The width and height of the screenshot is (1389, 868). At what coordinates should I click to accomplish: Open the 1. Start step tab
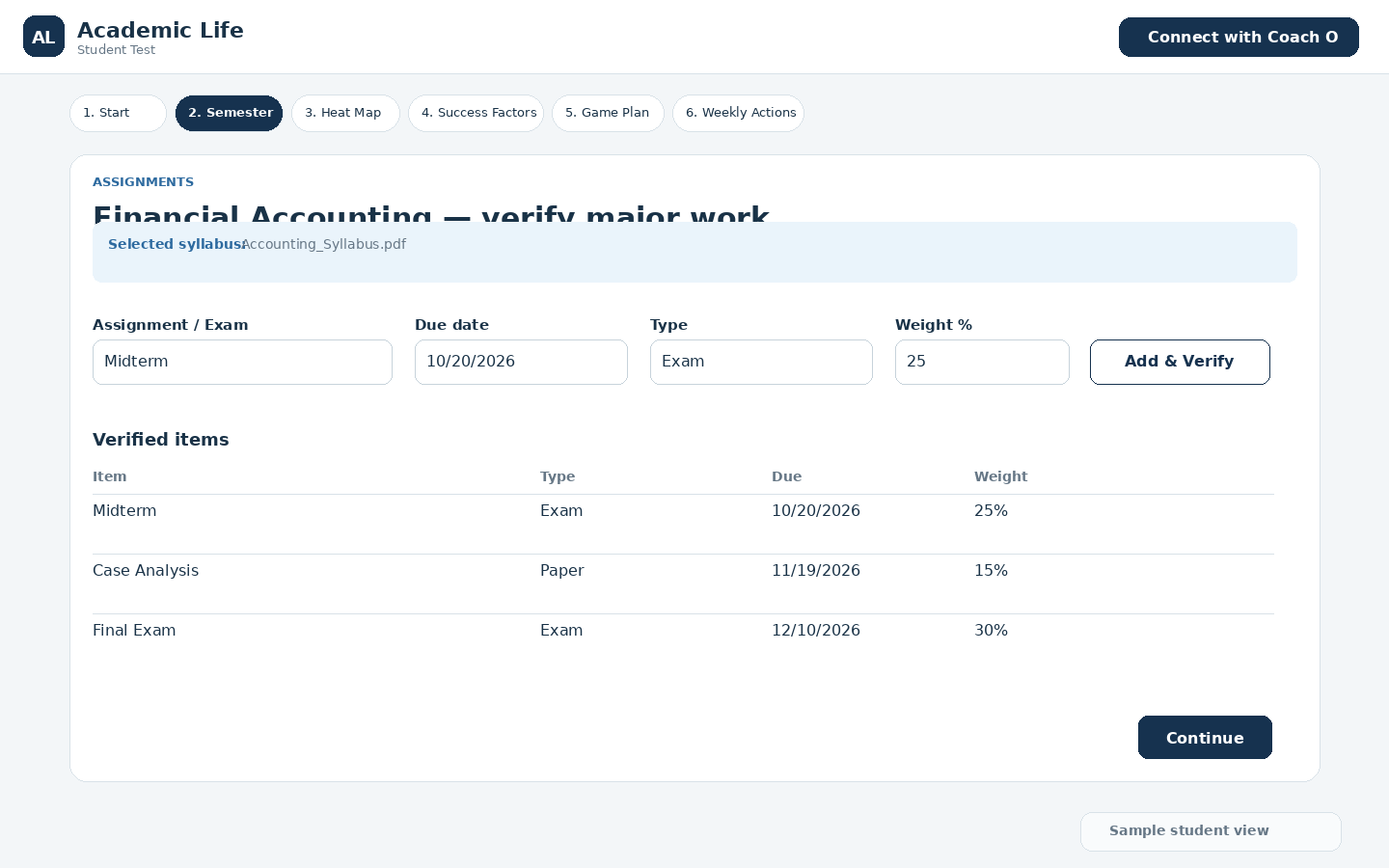tap(118, 113)
